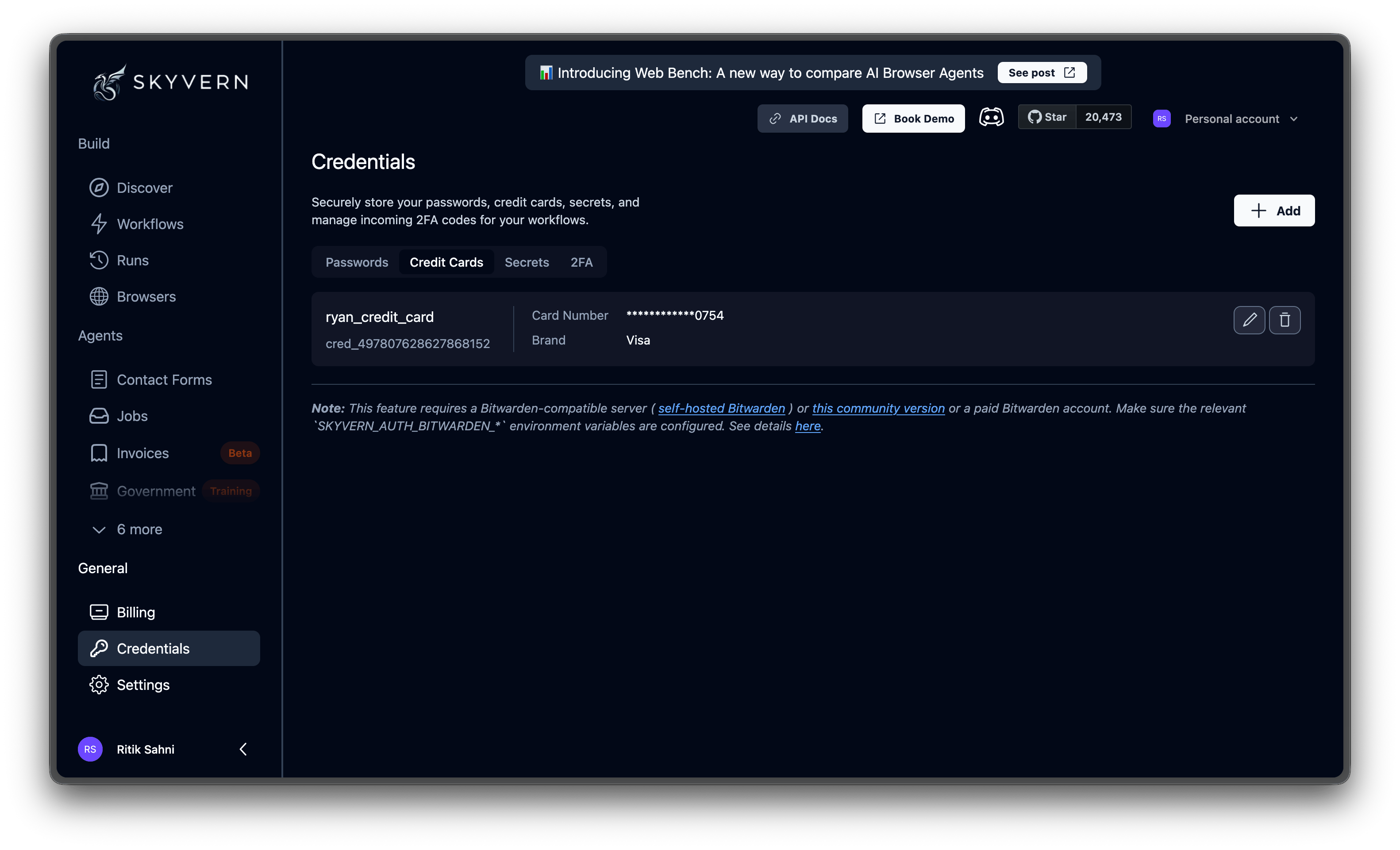Click the Government building icon

tap(99, 490)
